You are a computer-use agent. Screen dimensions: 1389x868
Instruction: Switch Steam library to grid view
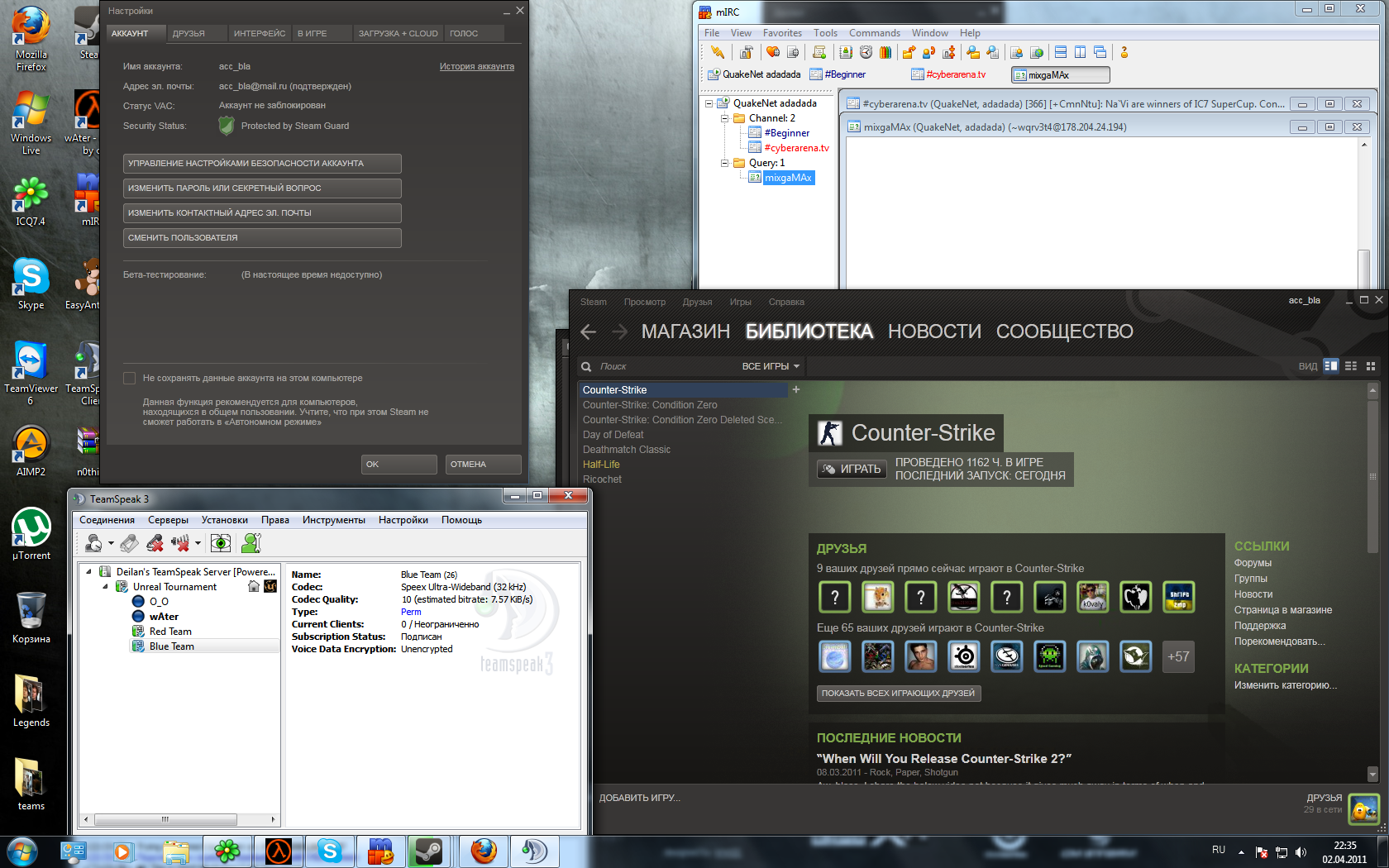coord(1371,366)
